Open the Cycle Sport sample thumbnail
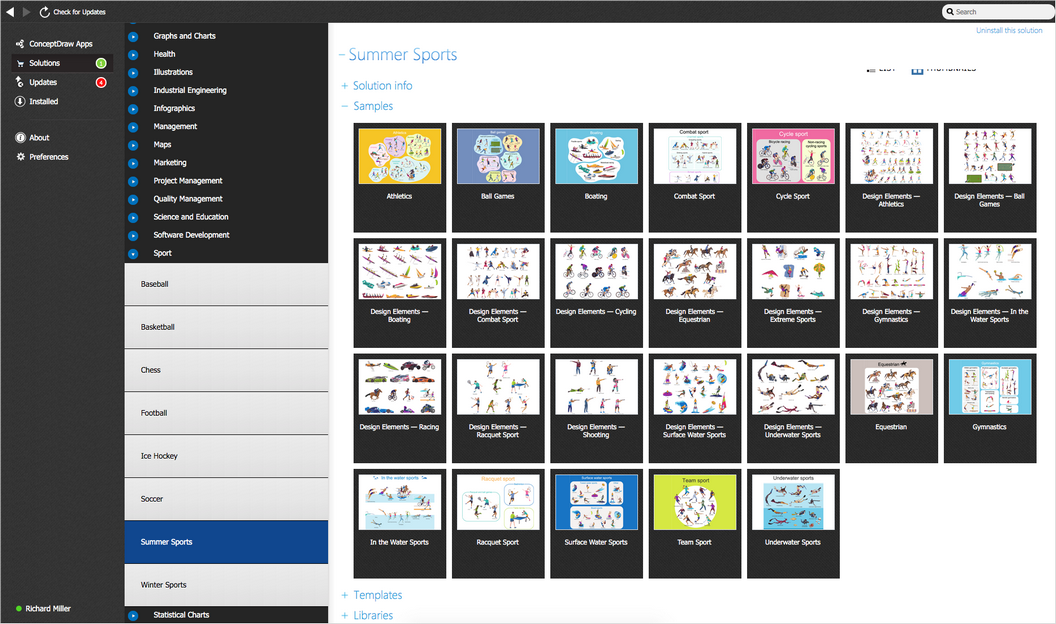 (793, 157)
